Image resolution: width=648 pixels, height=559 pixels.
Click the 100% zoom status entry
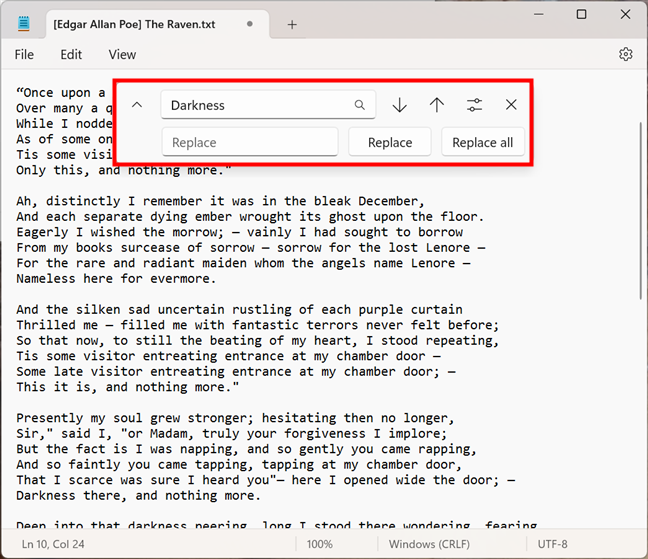(x=319, y=544)
